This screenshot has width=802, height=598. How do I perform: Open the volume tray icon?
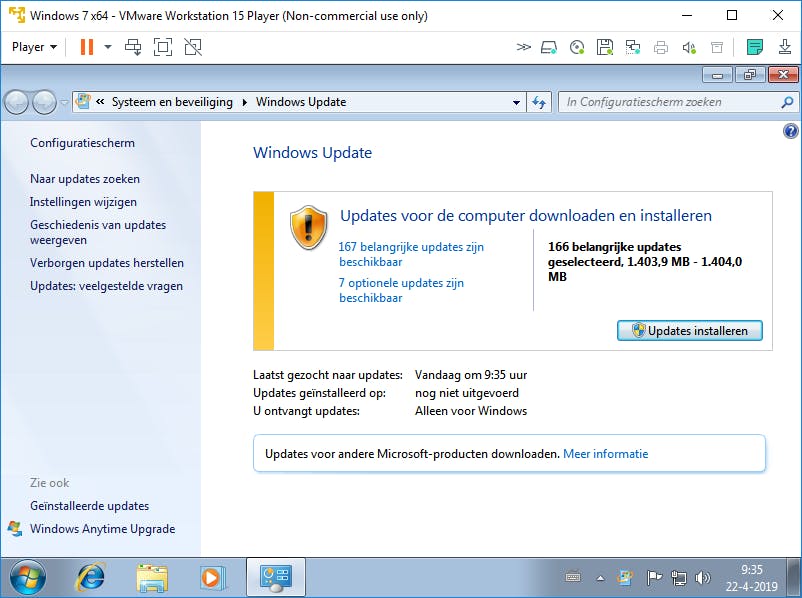pyautogui.click(x=703, y=578)
